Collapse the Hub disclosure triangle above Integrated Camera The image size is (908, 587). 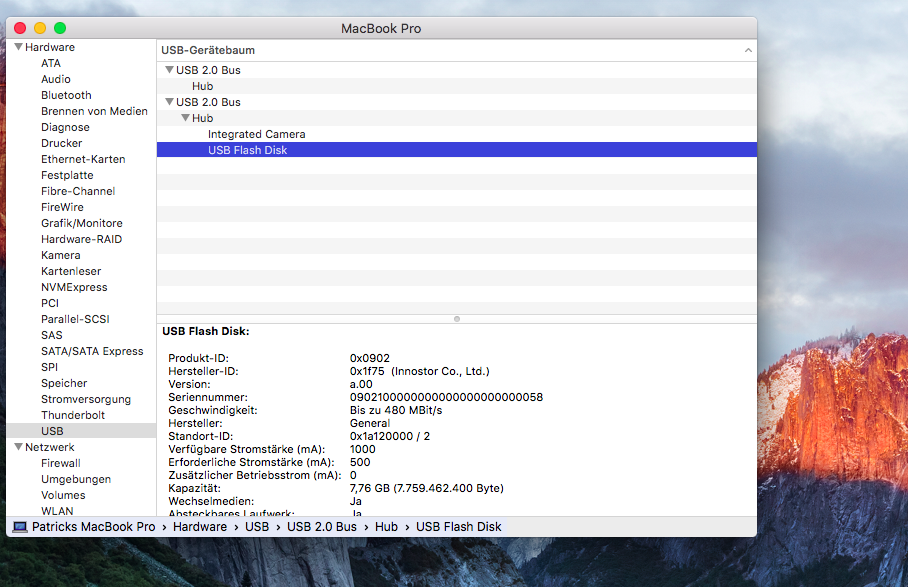[186, 118]
